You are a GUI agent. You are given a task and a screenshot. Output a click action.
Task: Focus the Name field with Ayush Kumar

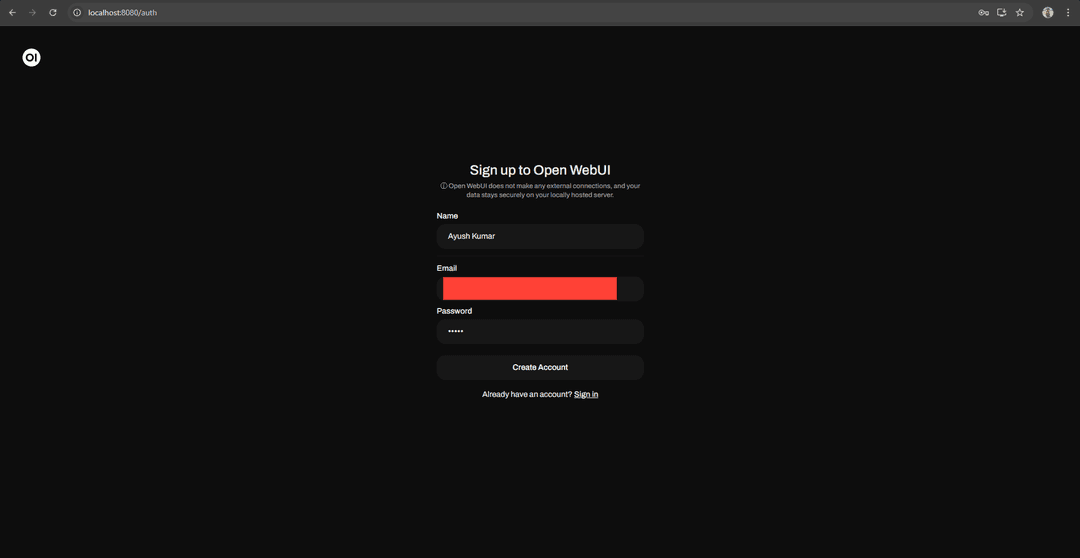[540, 236]
